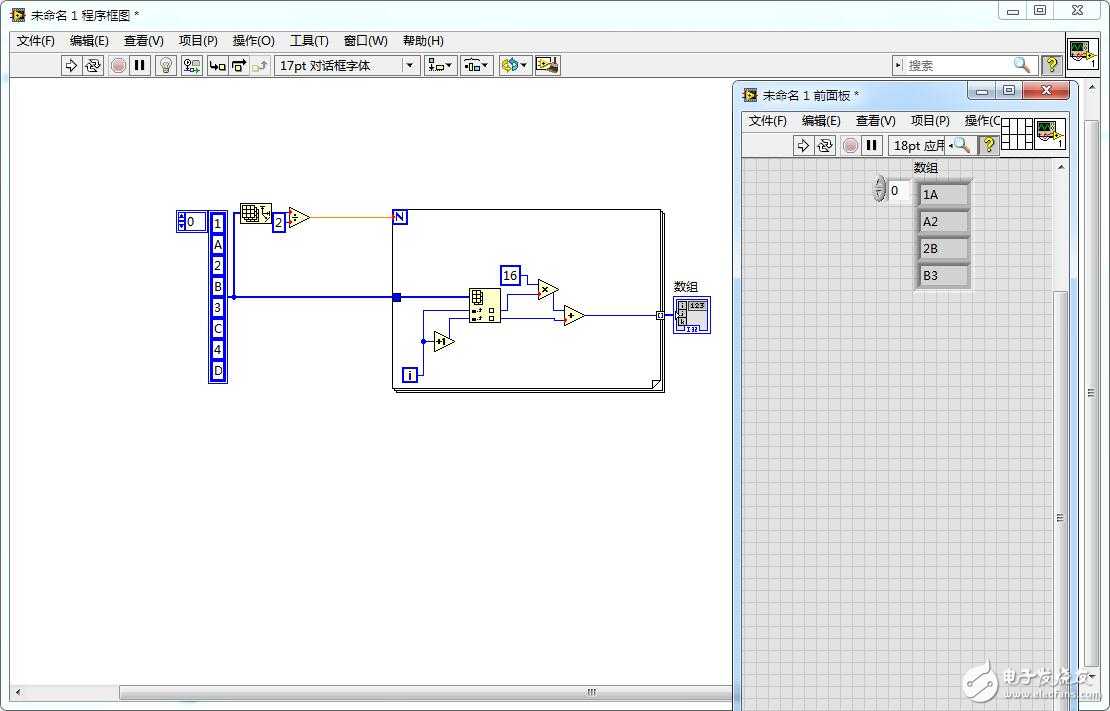Toggle retain wire values button
Viewport: 1110px width, 711px height.
(x=191, y=65)
